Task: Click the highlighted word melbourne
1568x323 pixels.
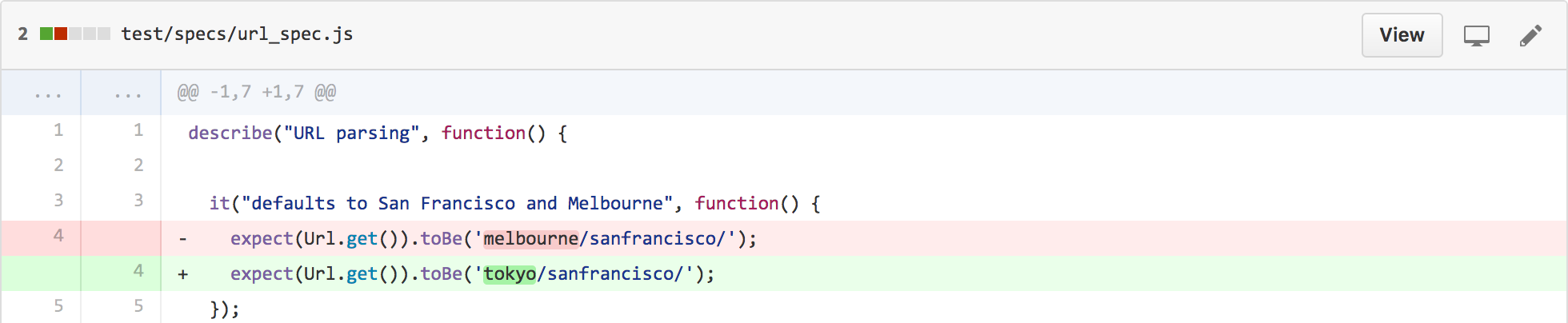Action: 530,238
